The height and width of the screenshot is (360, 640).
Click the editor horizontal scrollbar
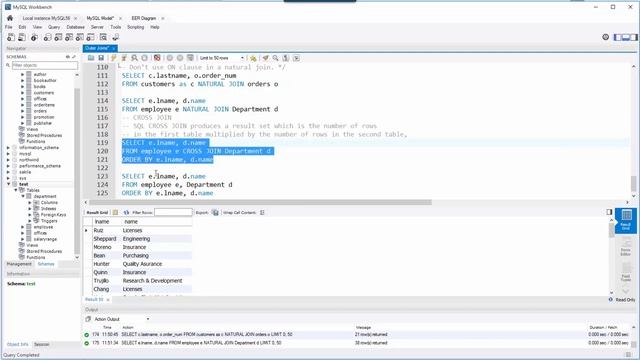tap(260, 202)
